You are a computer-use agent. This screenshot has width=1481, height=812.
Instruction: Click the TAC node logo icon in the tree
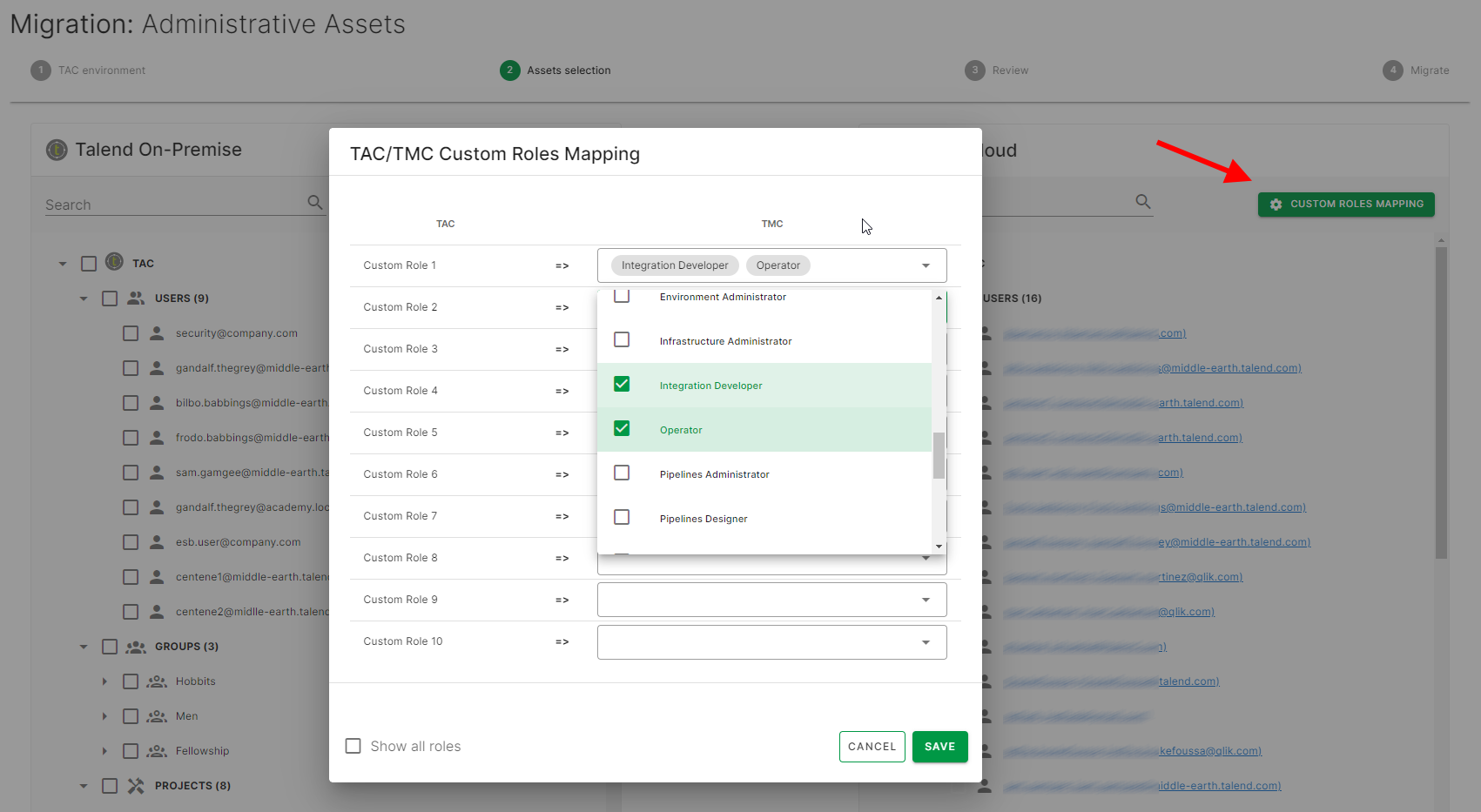[114, 262]
